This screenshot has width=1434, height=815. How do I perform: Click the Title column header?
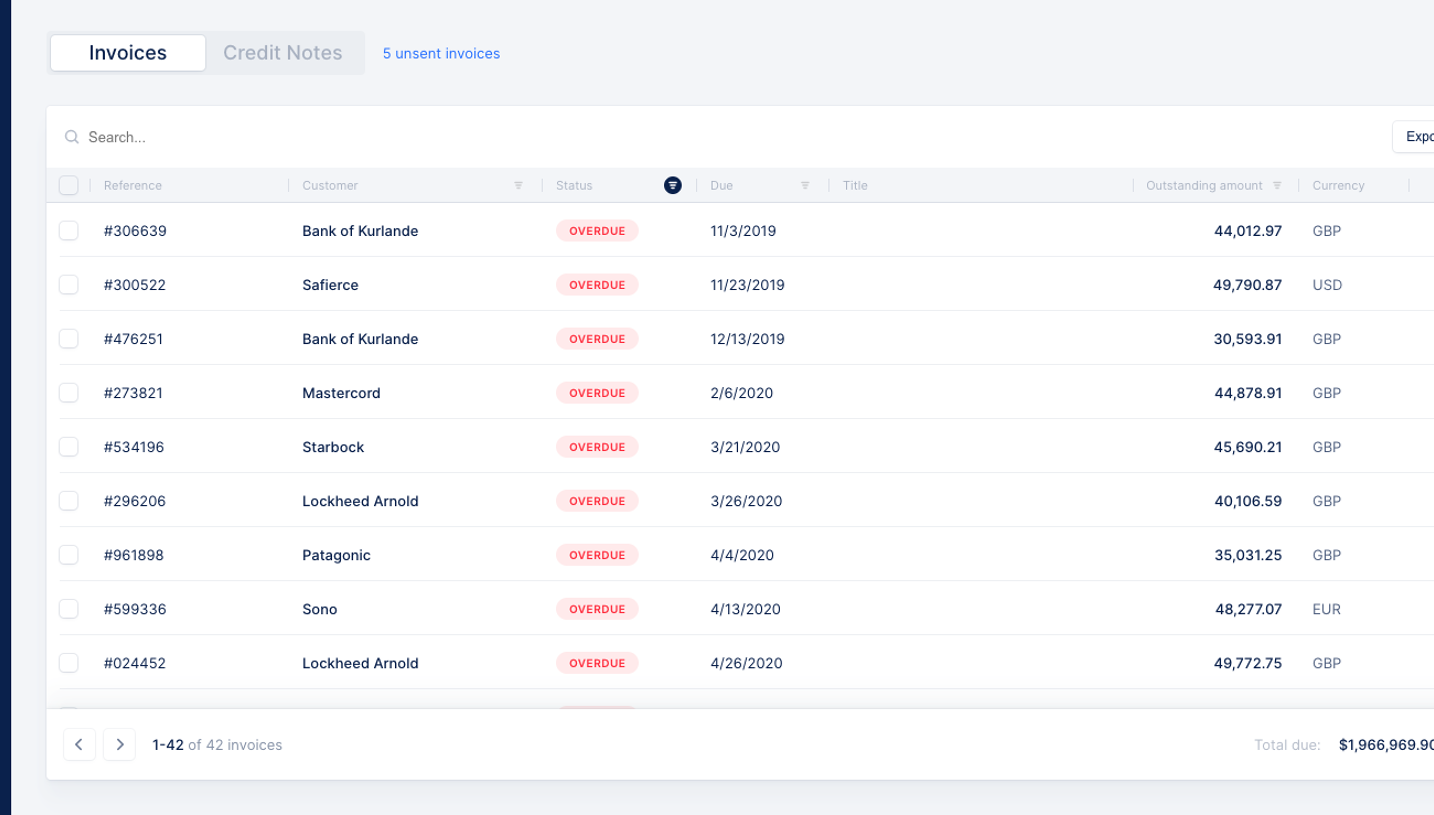coord(855,185)
